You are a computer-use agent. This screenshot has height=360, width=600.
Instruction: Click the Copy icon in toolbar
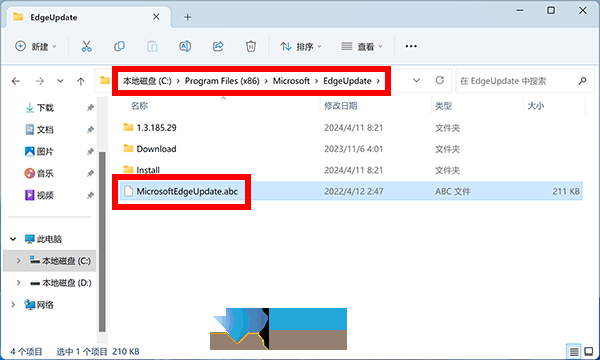coord(119,46)
